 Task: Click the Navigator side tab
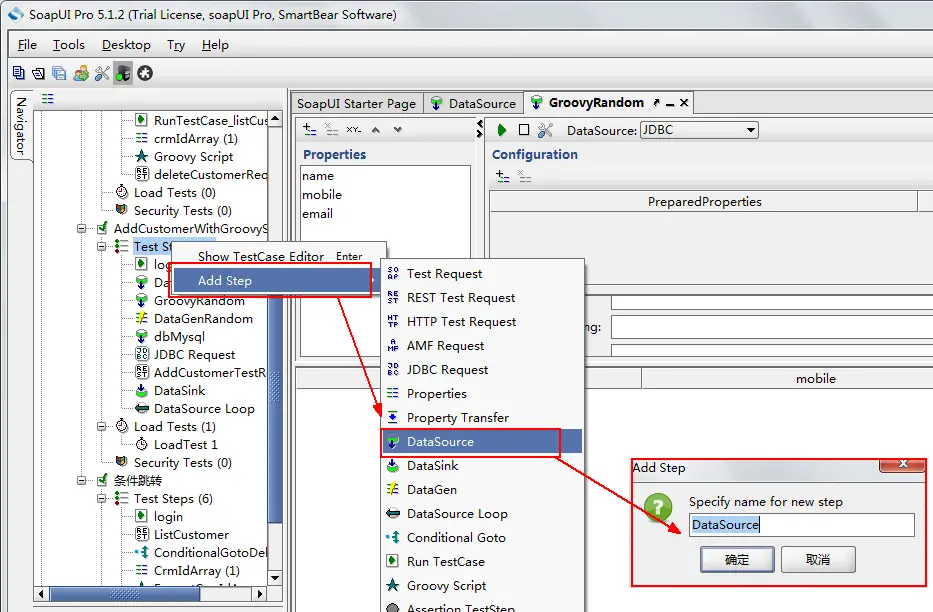click(x=21, y=125)
